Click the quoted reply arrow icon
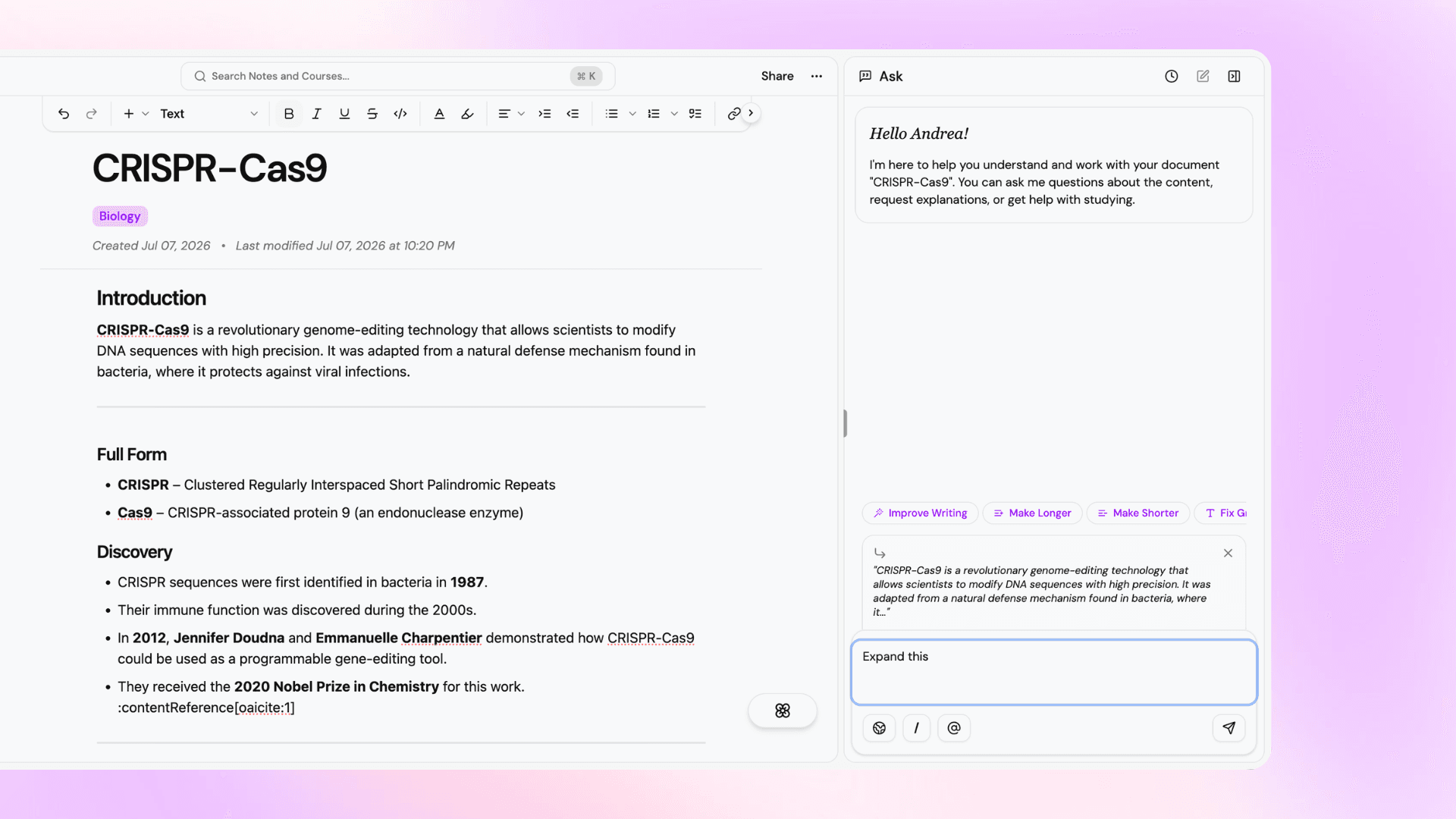This screenshot has width=1456, height=819. pos(880,553)
